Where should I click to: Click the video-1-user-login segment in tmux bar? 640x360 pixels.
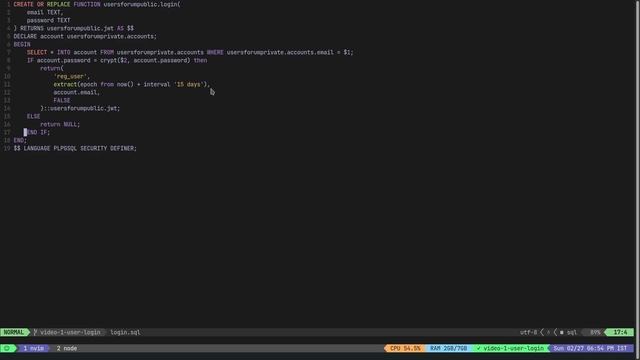click(x=510, y=348)
